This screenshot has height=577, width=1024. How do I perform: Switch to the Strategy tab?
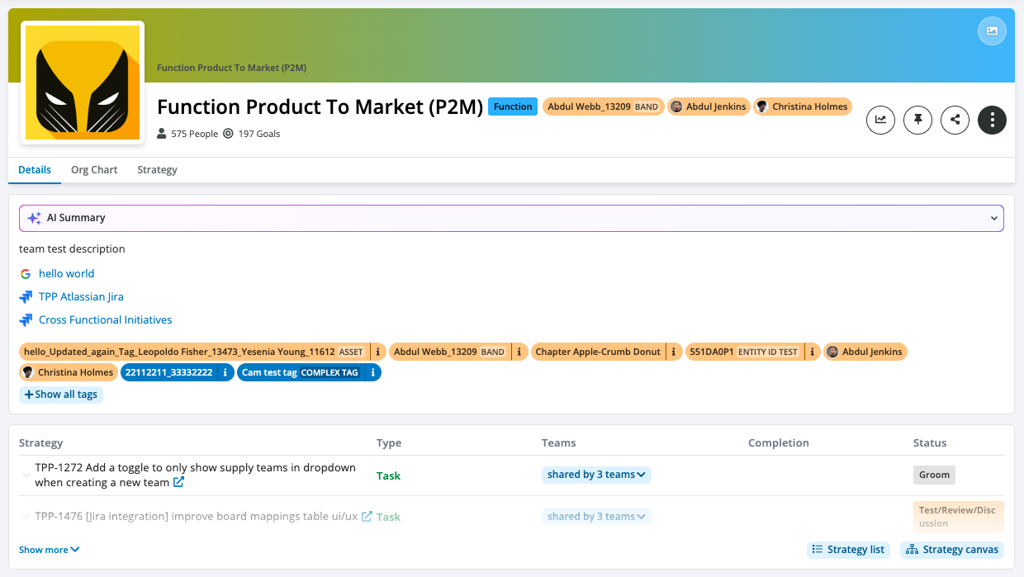pyautogui.click(x=157, y=170)
